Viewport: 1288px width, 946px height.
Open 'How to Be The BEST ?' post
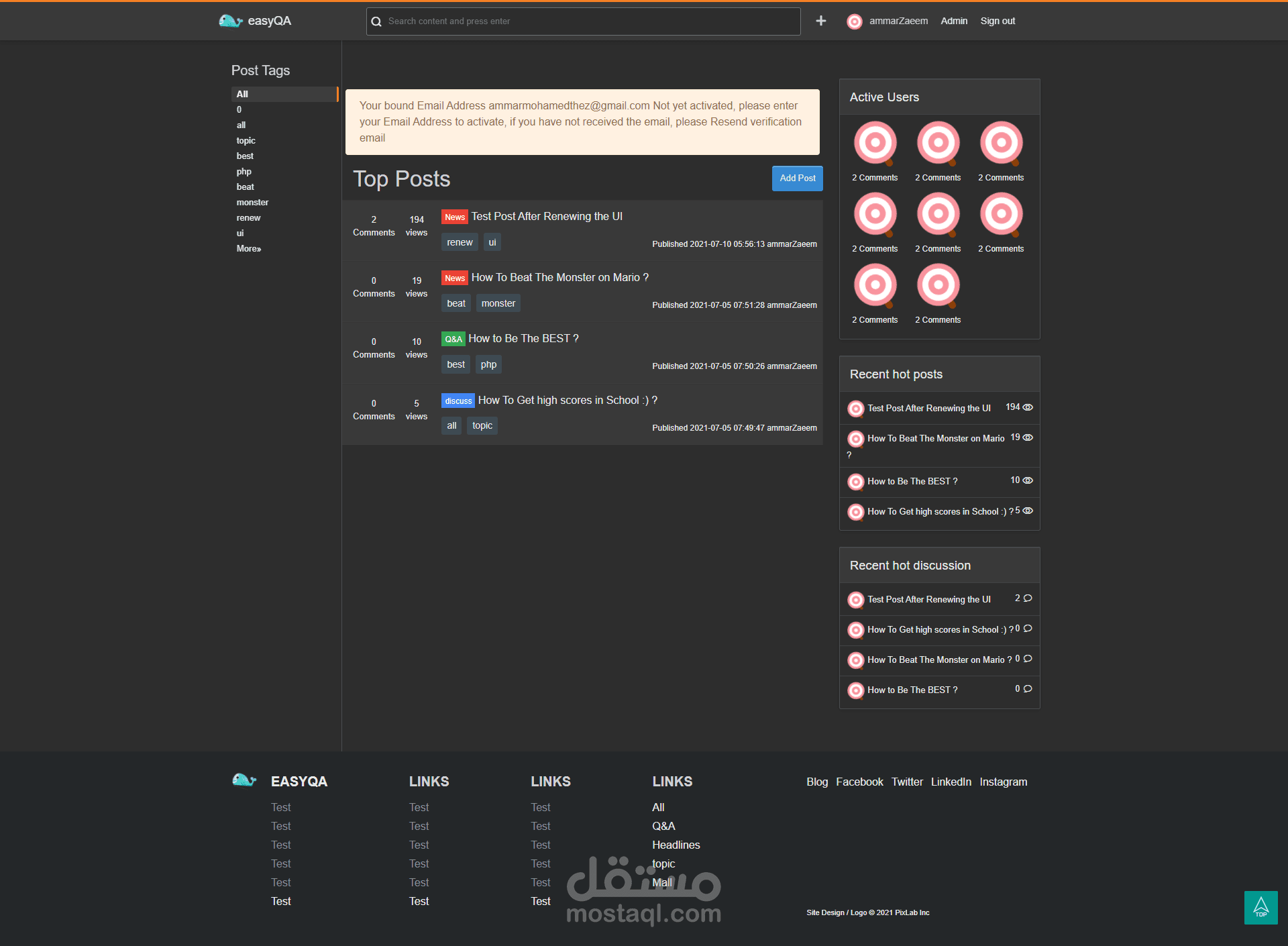coord(523,338)
